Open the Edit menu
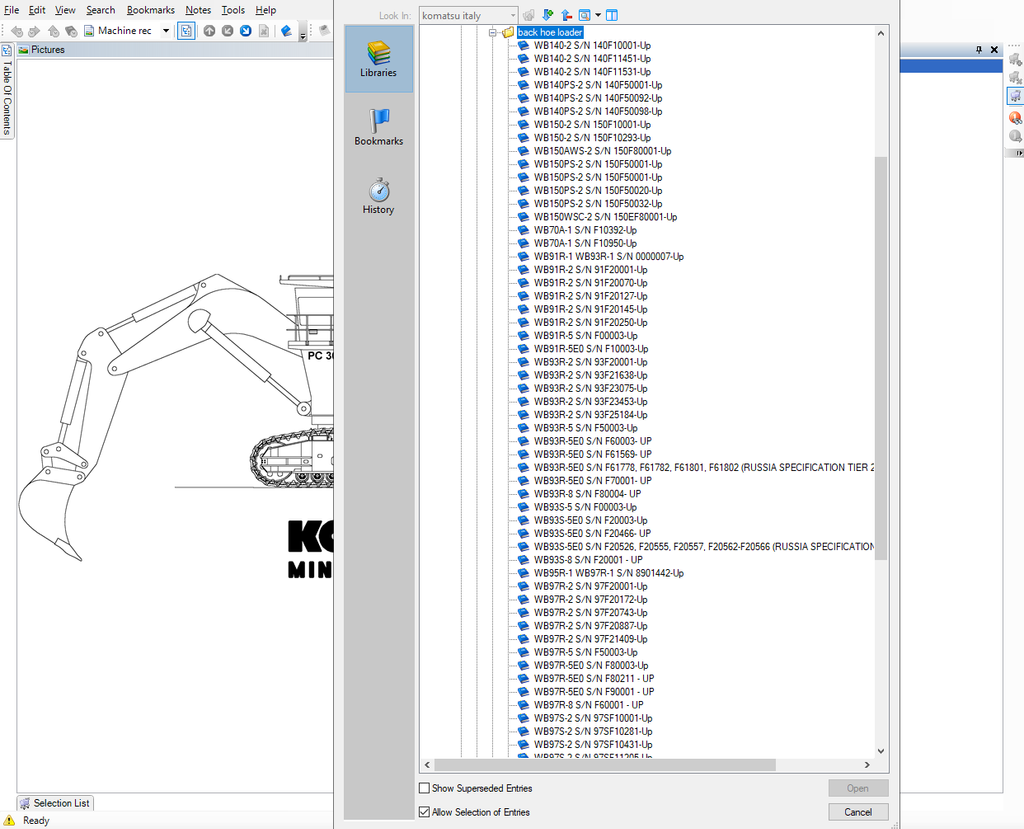Viewport: 1024px width, 829px height. pyautogui.click(x=37, y=10)
